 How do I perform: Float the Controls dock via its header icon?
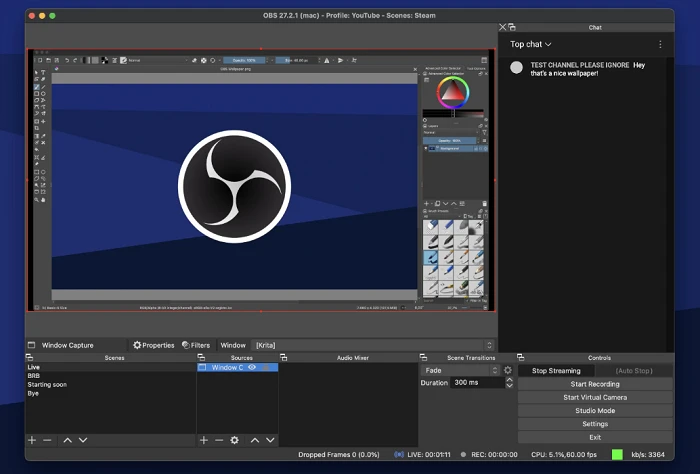click(x=521, y=358)
